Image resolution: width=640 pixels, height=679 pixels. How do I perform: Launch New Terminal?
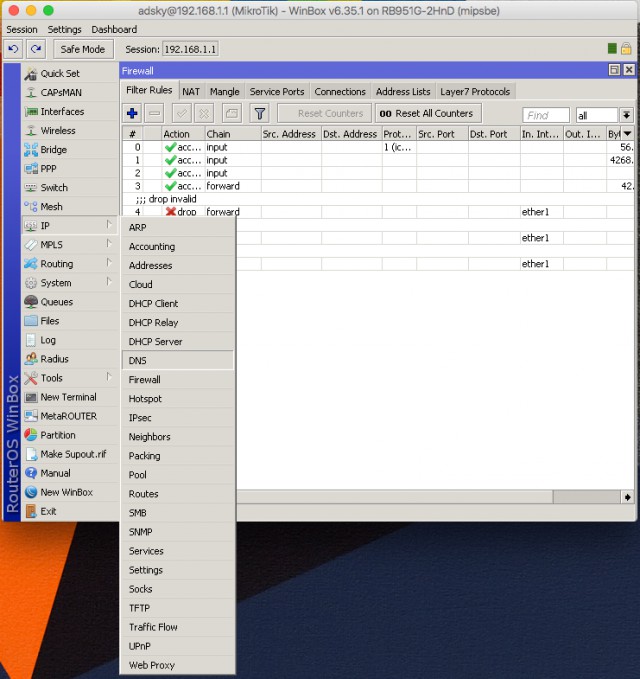[x=70, y=397]
